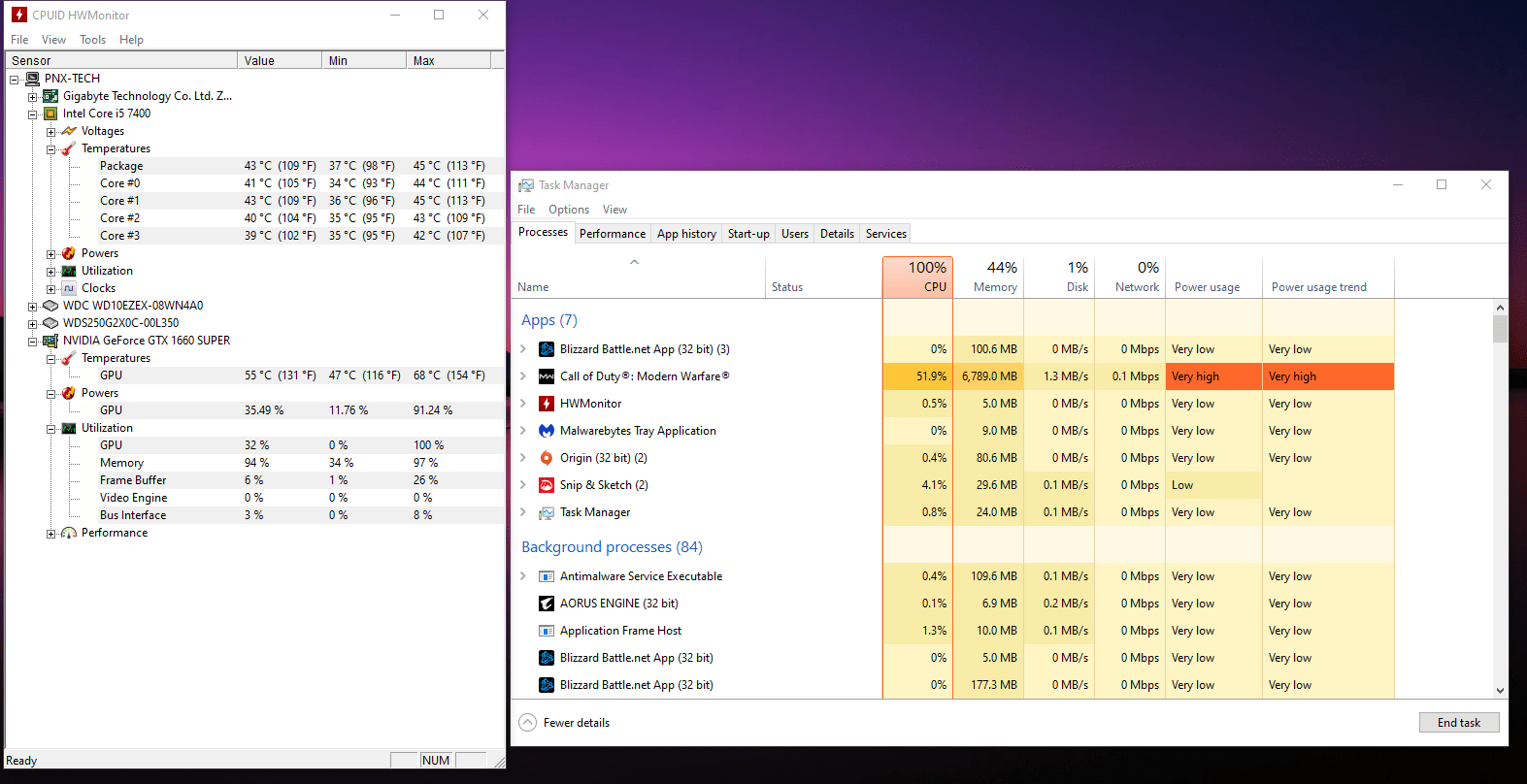Click the PNX-TECH computer icon in HWMonitor
Screen dimensions: 1527x784
point(32,79)
